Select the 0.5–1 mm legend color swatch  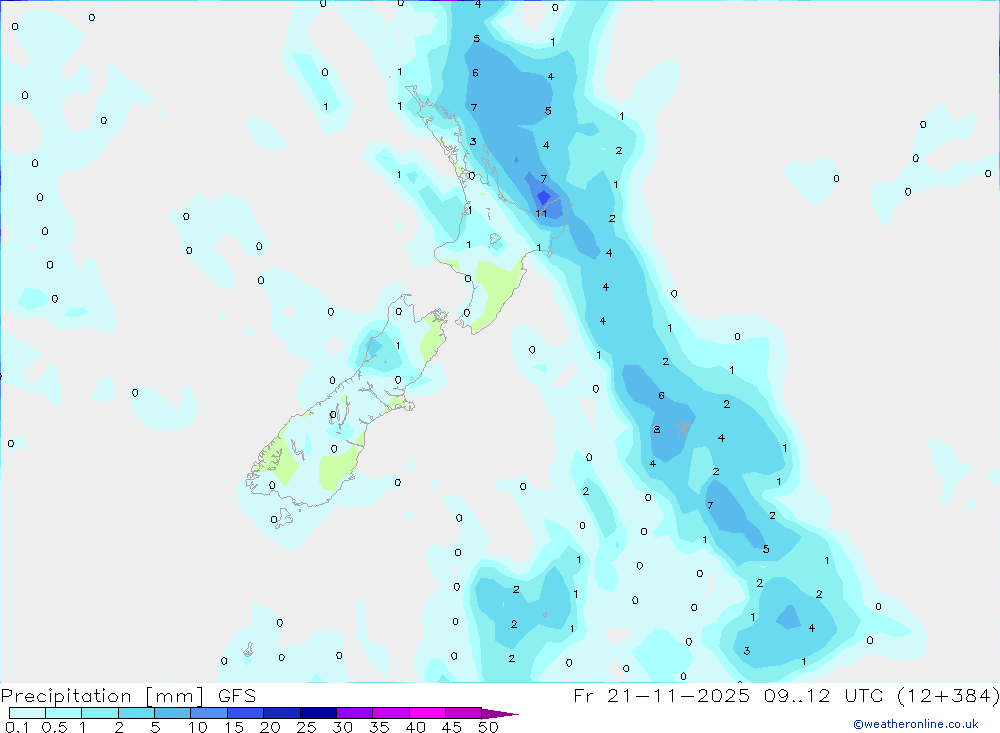click(63, 713)
